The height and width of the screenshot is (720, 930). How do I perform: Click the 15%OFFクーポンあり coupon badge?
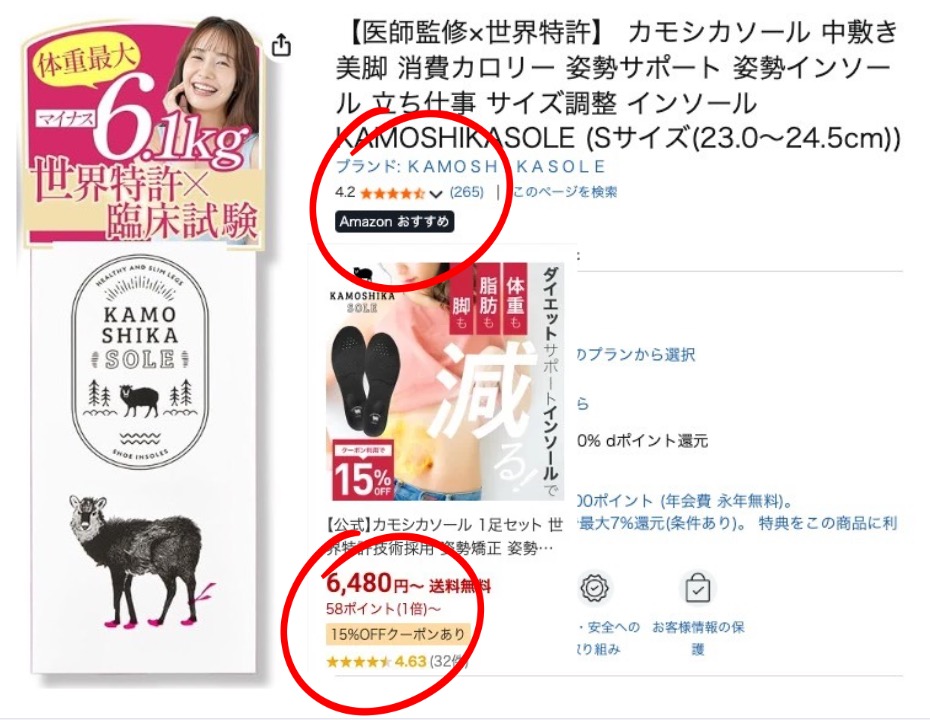click(398, 634)
